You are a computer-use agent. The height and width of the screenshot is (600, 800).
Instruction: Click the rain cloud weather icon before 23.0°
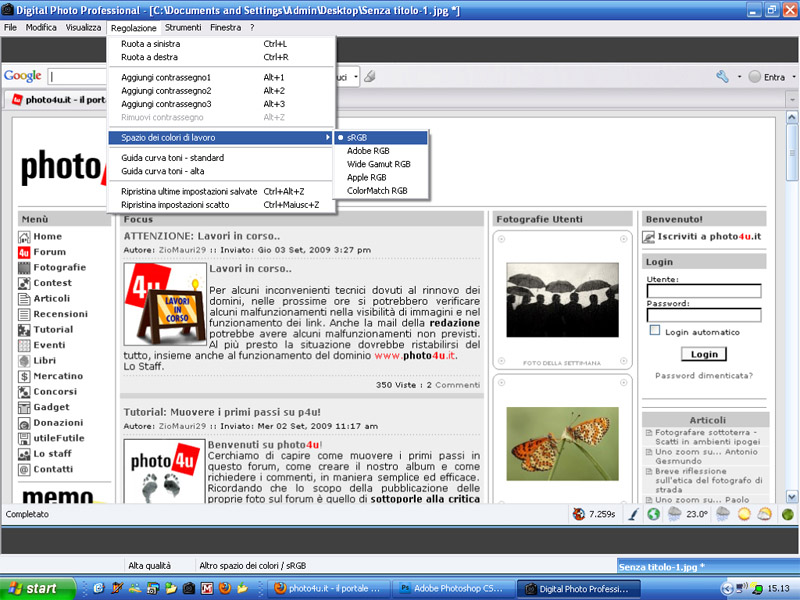pos(674,514)
